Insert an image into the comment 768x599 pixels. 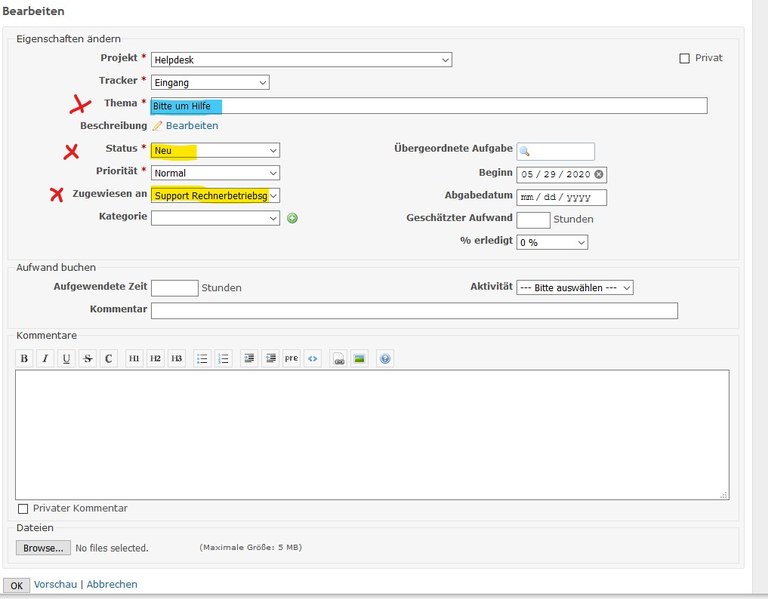[359, 359]
